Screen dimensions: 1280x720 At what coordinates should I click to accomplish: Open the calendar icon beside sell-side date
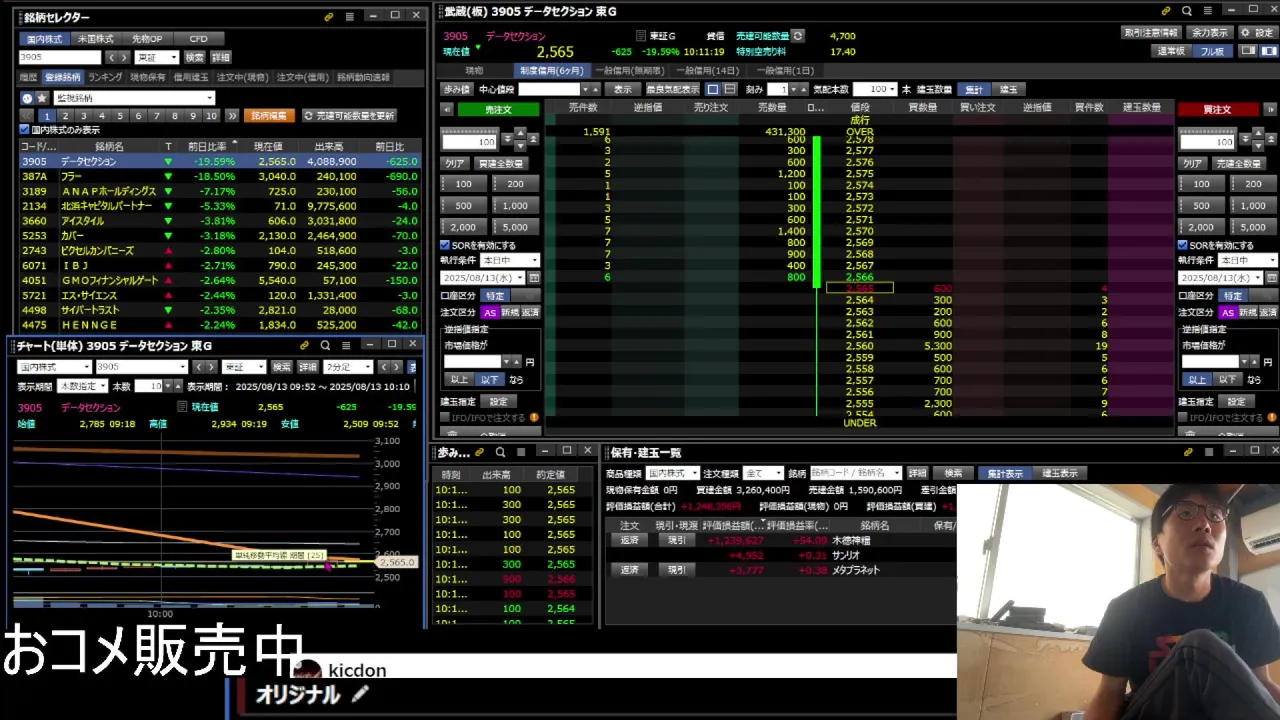534,278
